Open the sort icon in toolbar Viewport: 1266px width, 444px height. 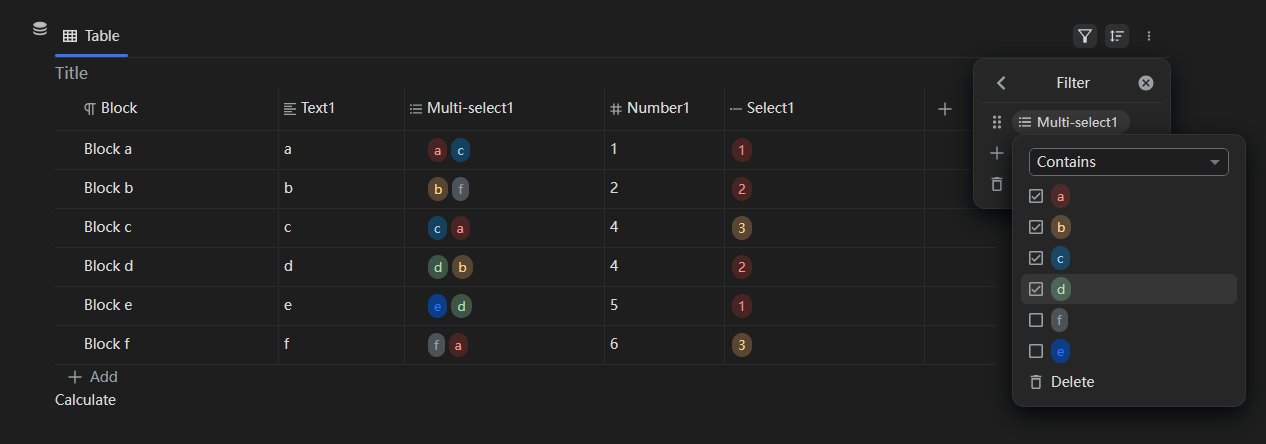tap(1117, 36)
